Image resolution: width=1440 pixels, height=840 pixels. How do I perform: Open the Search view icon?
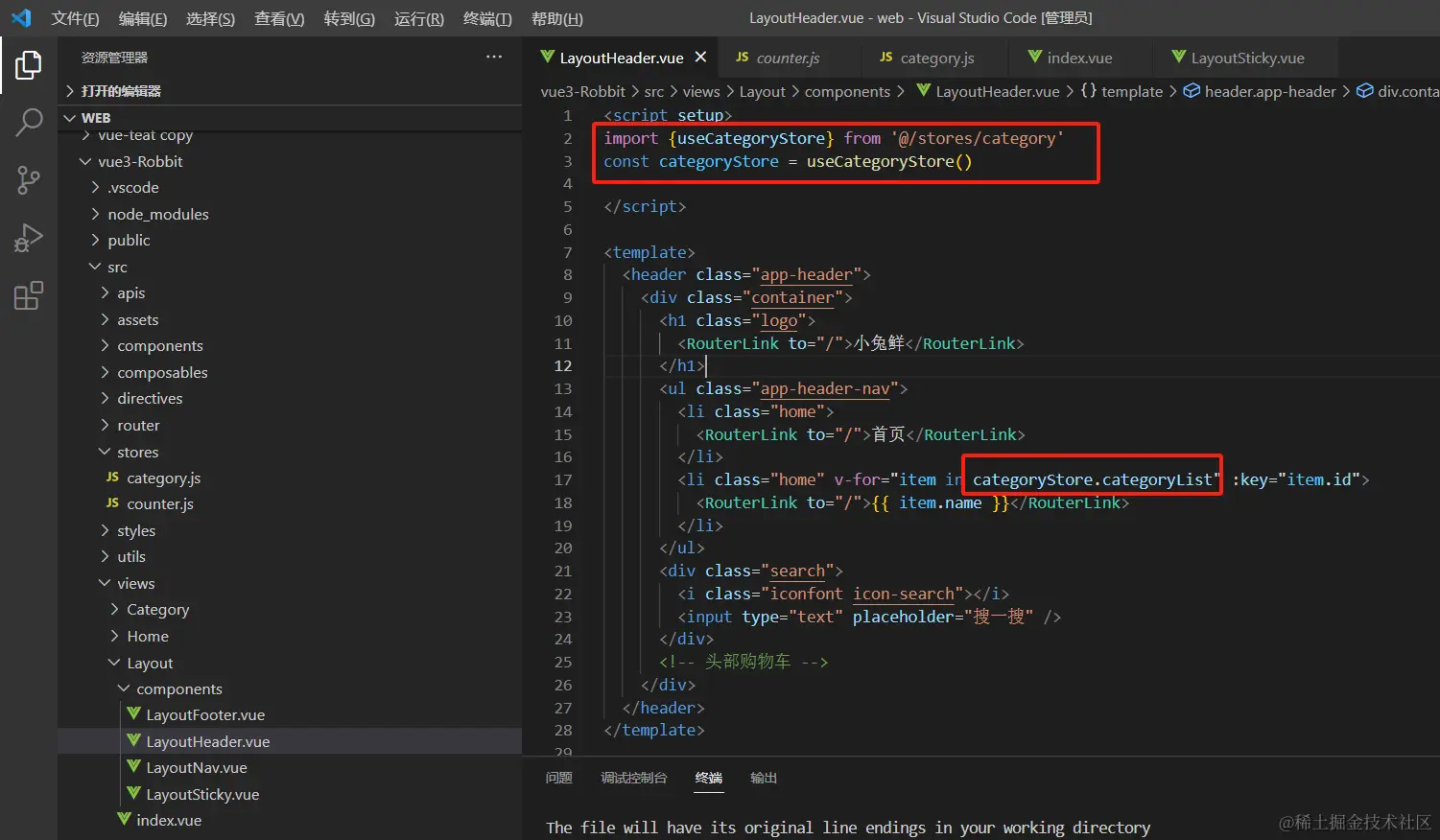[29, 123]
